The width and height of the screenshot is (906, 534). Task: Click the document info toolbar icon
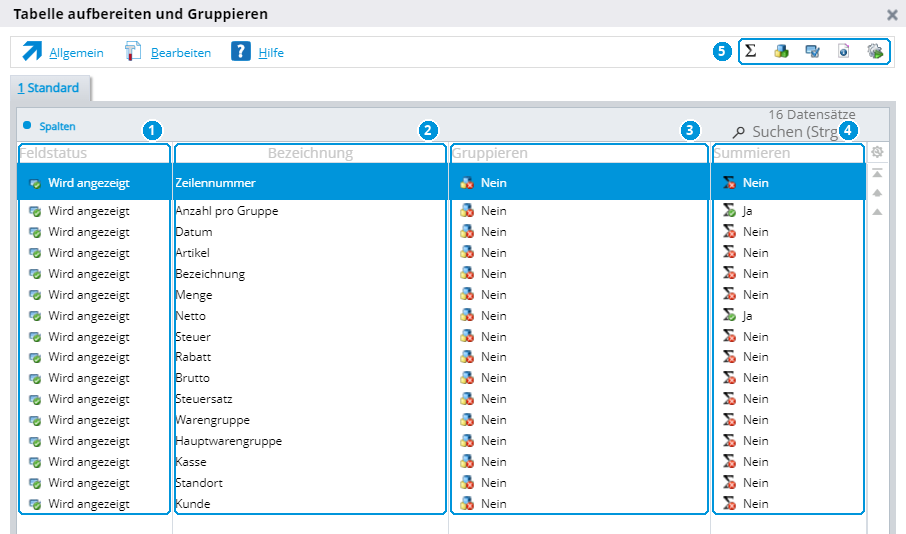(x=844, y=51)
